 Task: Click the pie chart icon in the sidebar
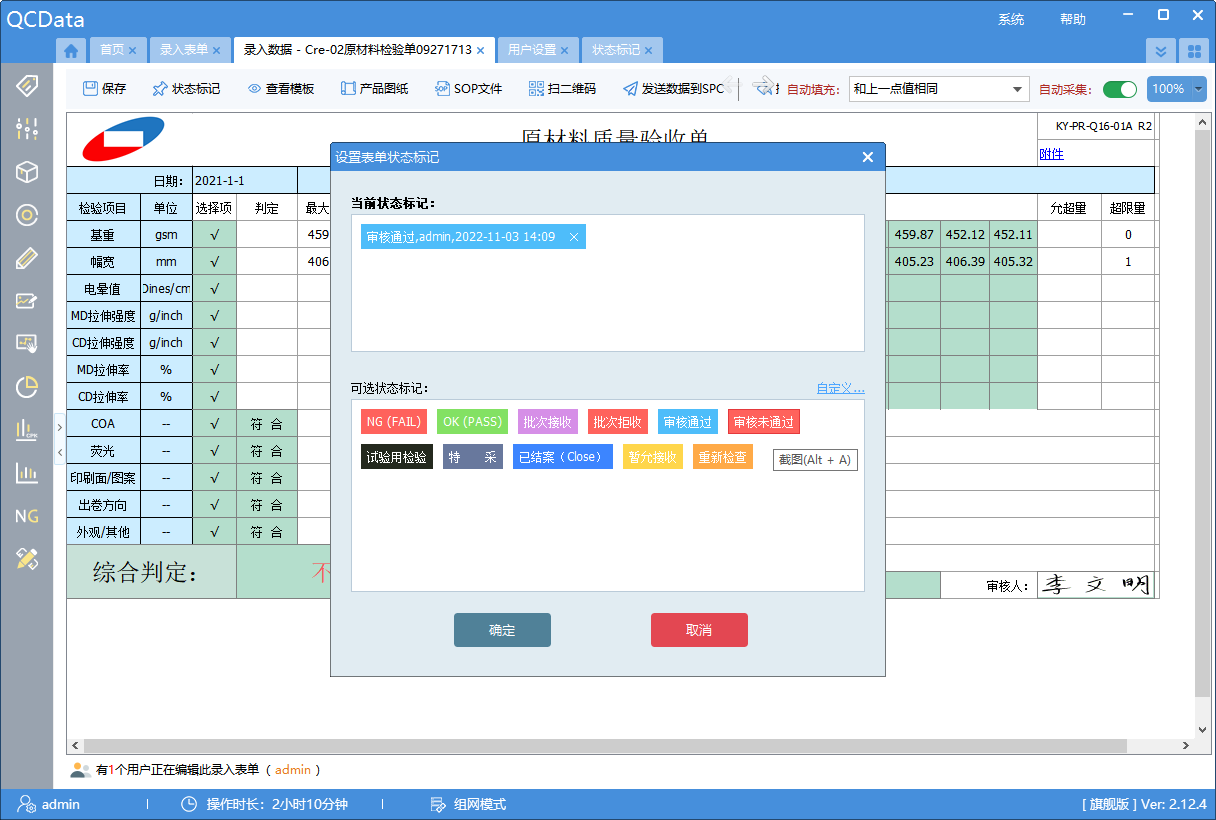[26, 383]
